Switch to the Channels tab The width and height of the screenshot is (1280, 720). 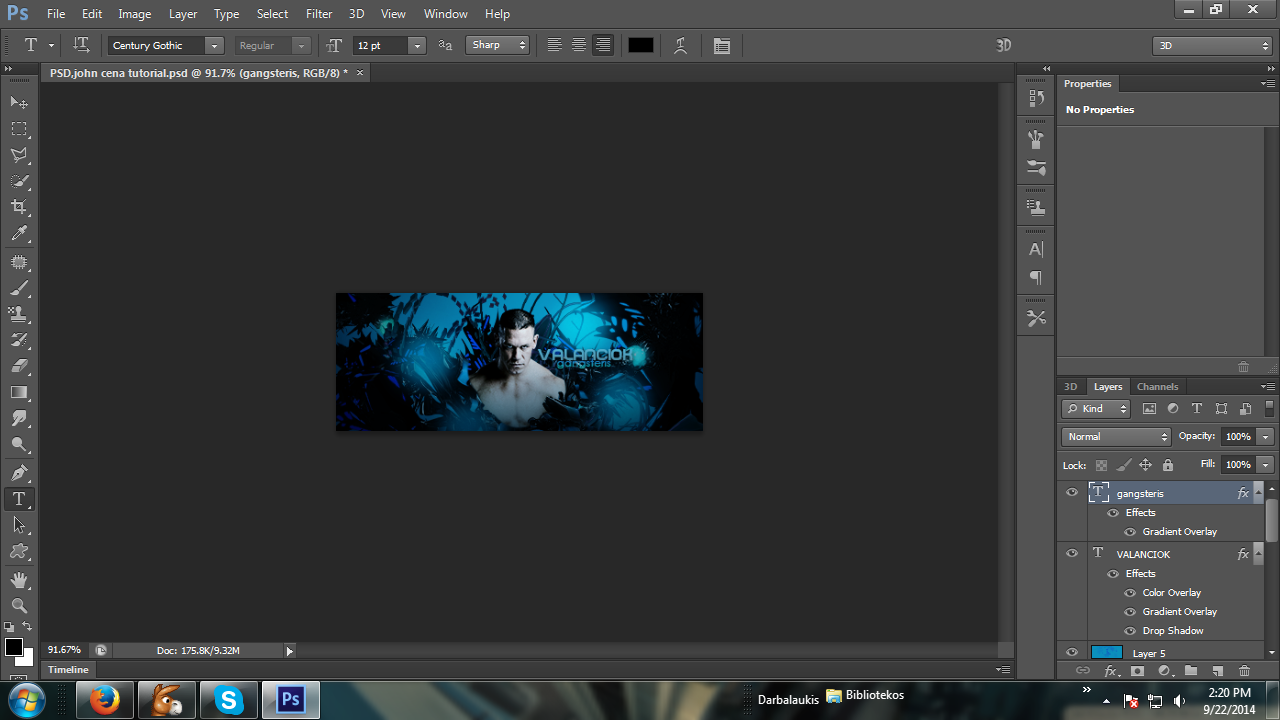click(x=1157, y=387)
